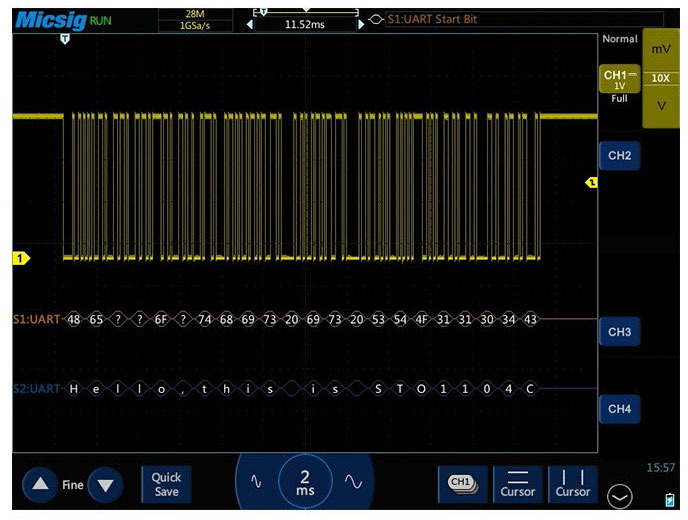Expand the bottom menu chevron

coord(620,495)
